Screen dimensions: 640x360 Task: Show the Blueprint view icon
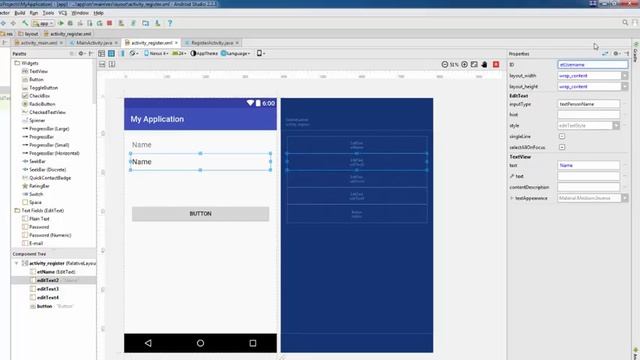[x=111, y=53]
